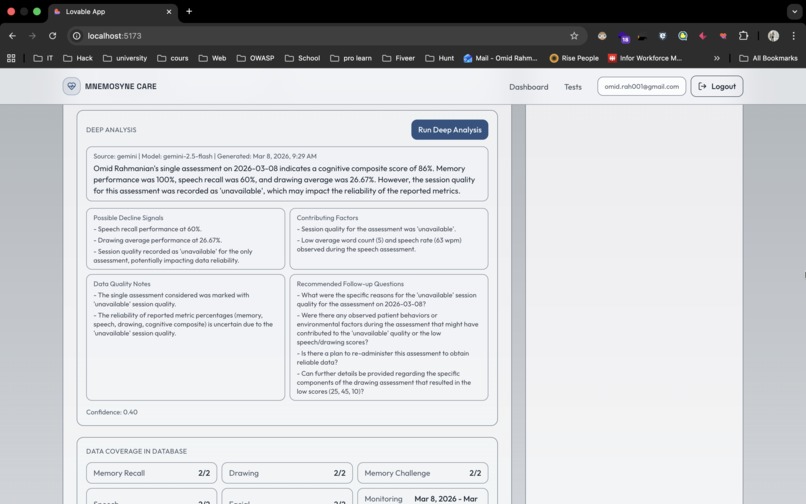The width and height of the screenshot is (806, 504).
Task: Click the Contributing Factors card
Action: click(389, 239)
